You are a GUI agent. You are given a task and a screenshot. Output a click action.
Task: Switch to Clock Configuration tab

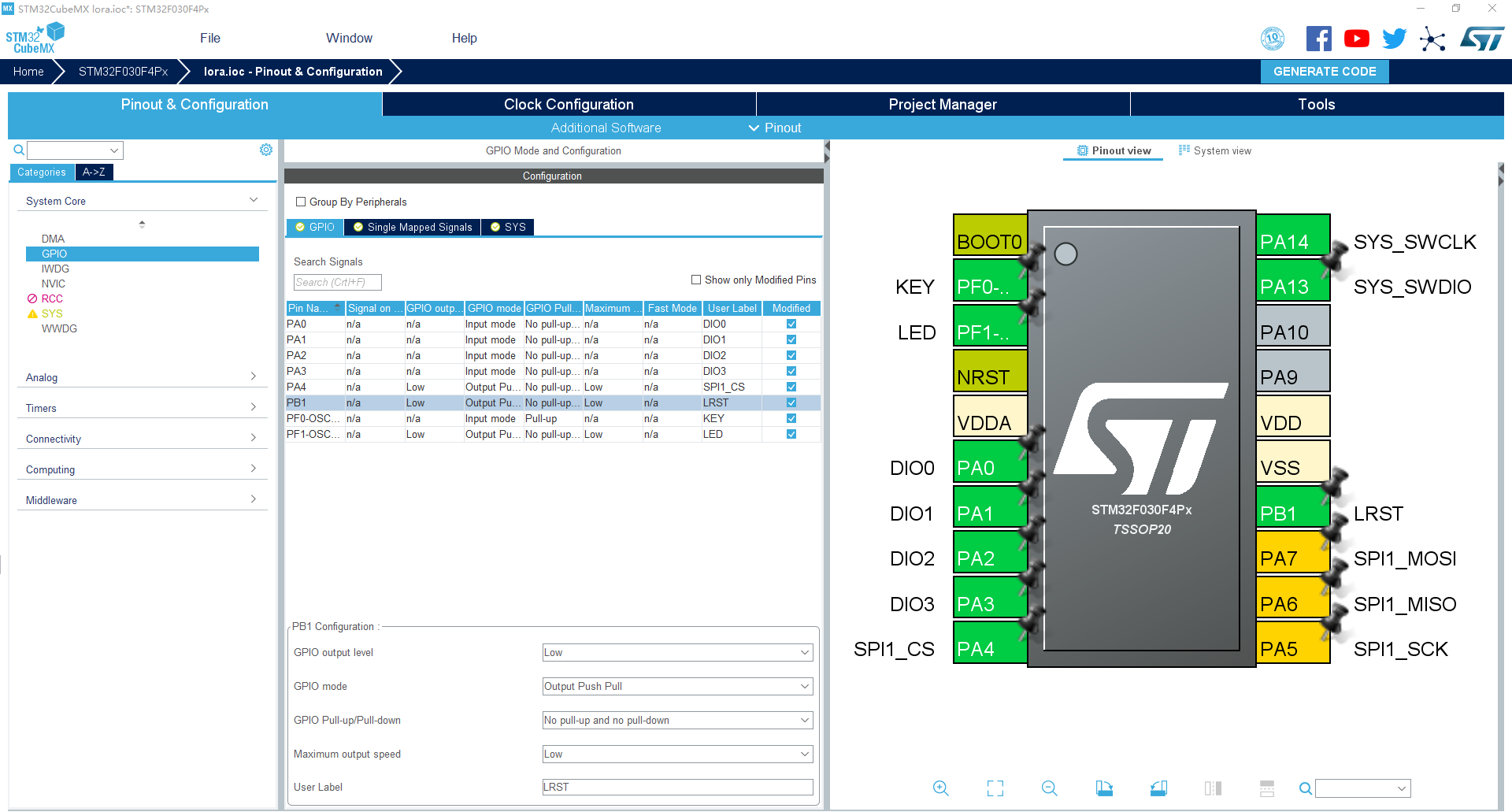tap(569, 104)
